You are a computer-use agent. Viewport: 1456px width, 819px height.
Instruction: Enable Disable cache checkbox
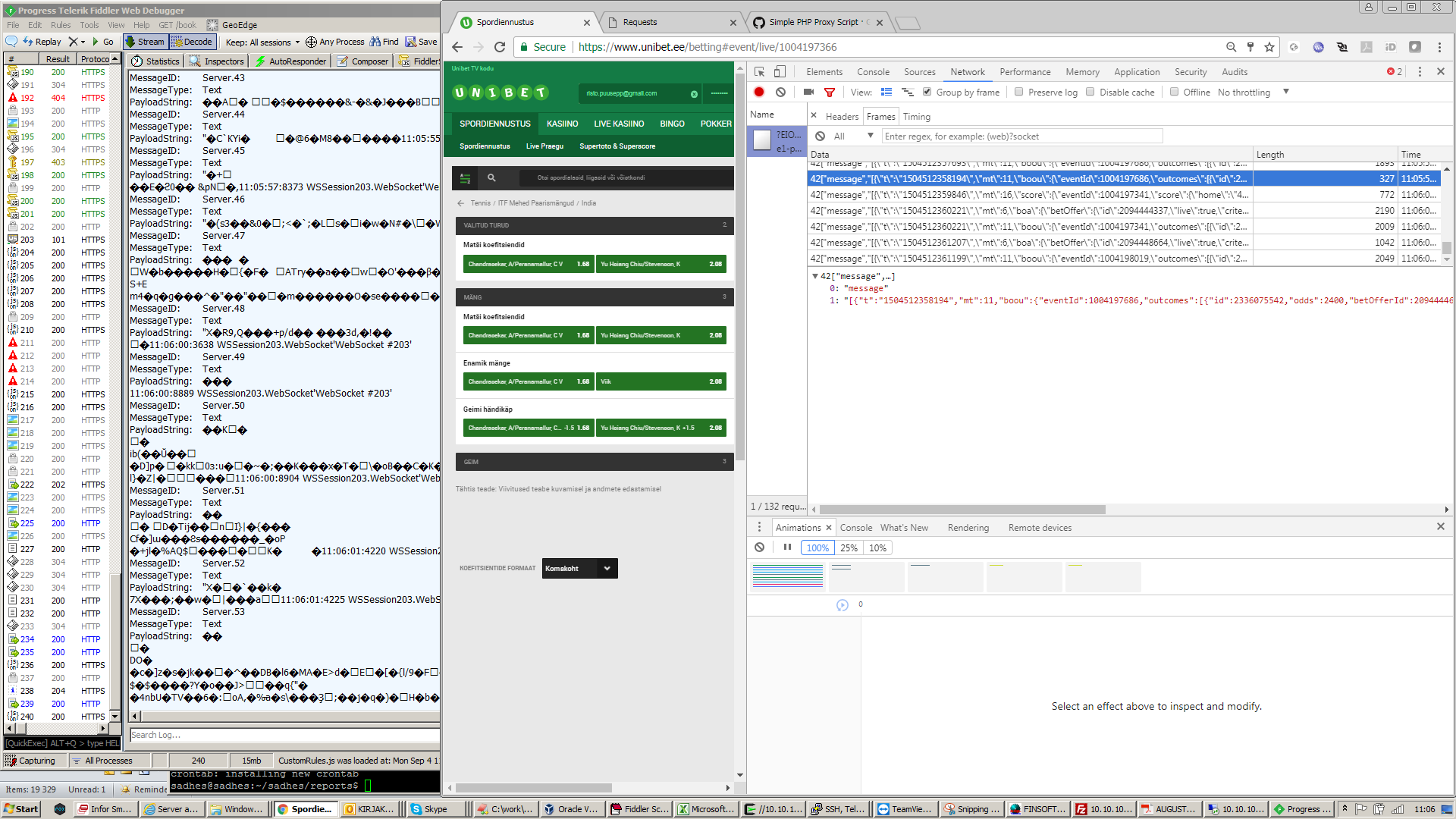tap(1090, 92)
